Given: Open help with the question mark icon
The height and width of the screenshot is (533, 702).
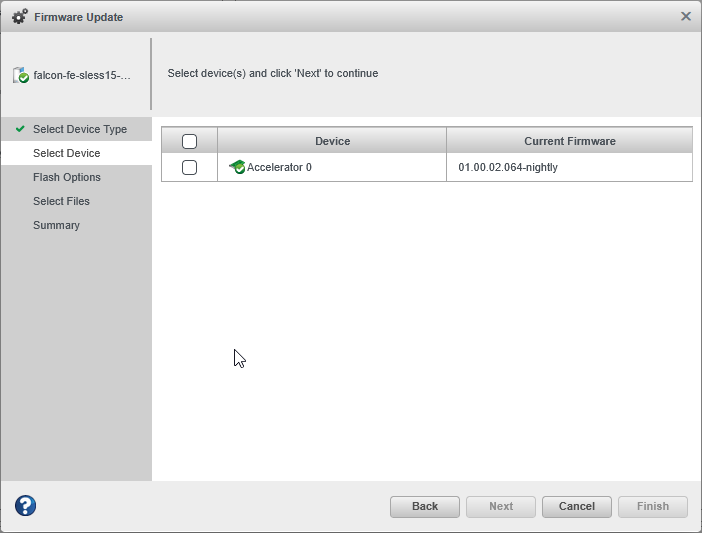Looking at the screenshot, I should 25,506.
